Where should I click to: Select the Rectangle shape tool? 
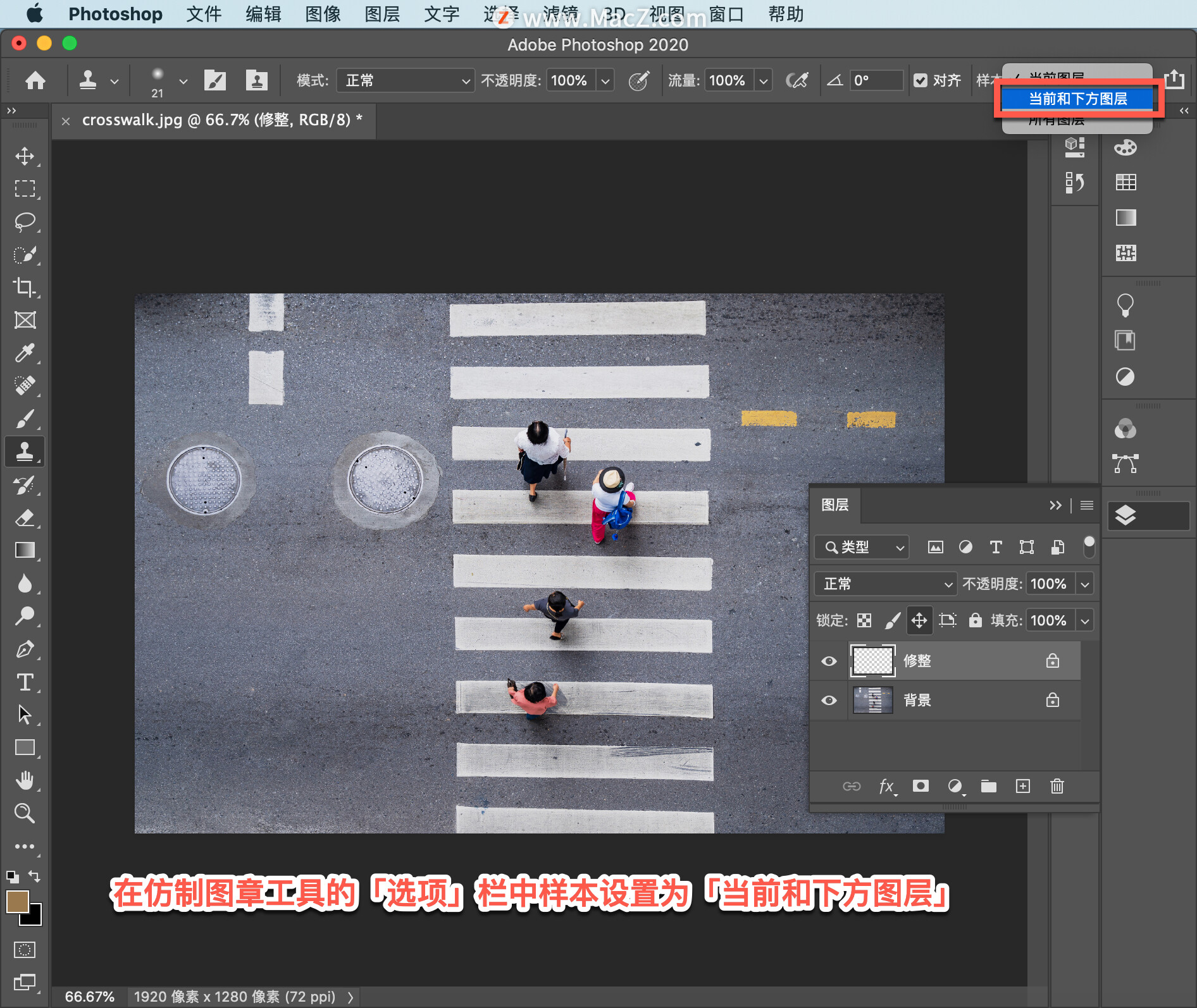click(25, 748)
